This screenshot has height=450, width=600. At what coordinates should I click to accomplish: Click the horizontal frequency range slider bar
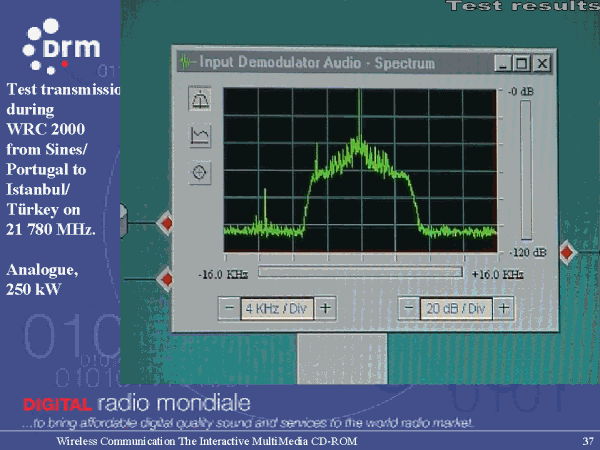click(360, 272)
